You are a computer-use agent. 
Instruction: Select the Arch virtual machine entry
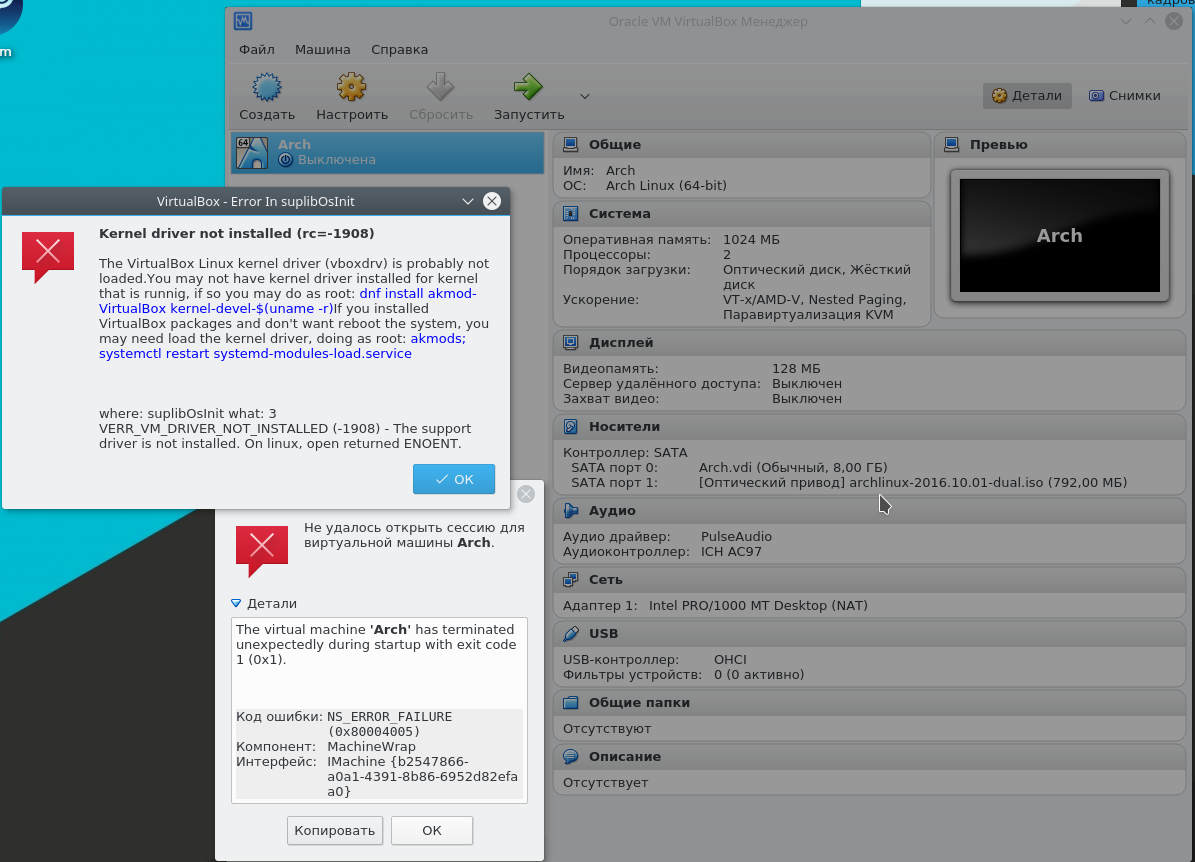pos(387,152)
